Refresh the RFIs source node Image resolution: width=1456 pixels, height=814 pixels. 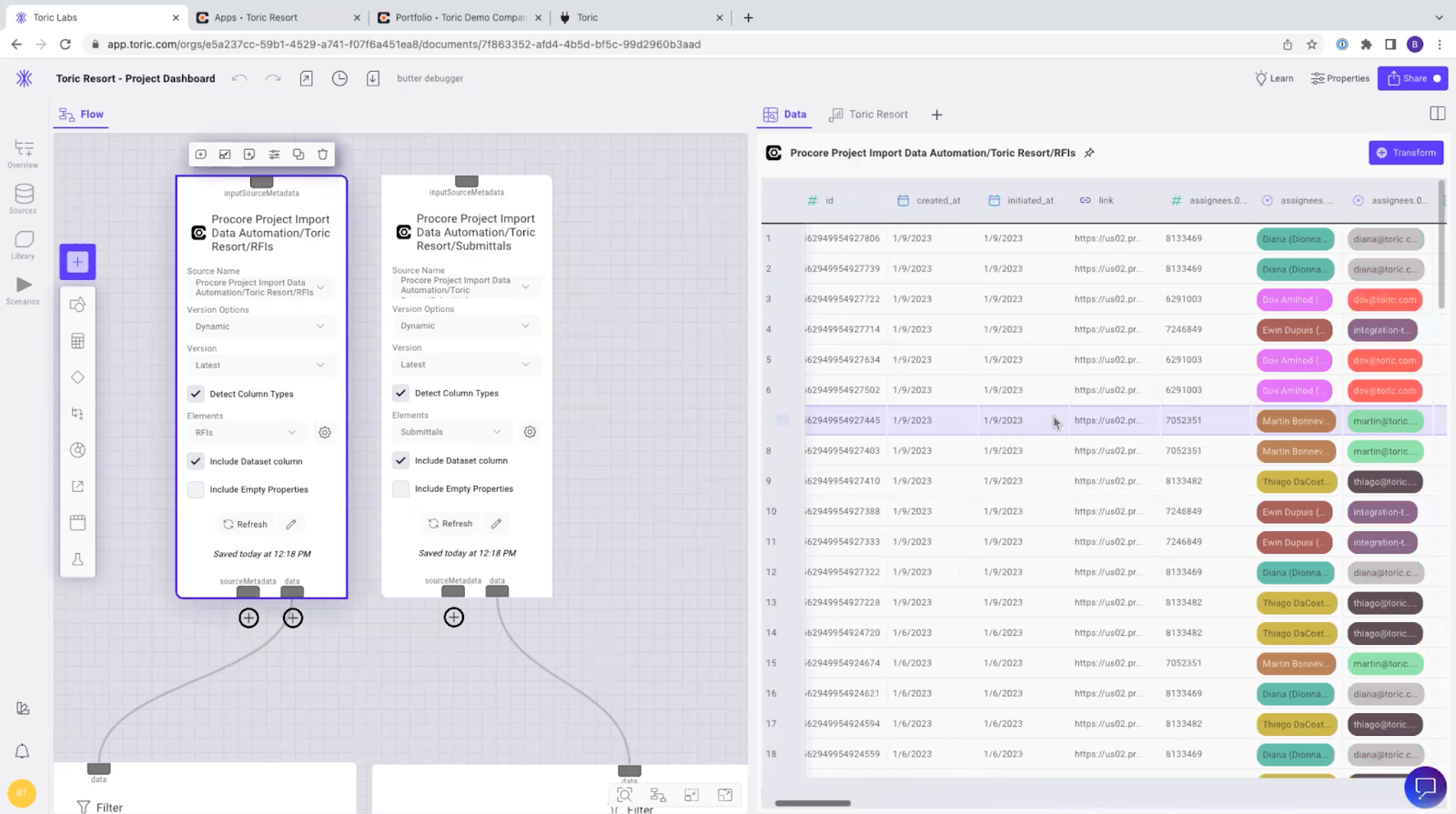(245, 525)
